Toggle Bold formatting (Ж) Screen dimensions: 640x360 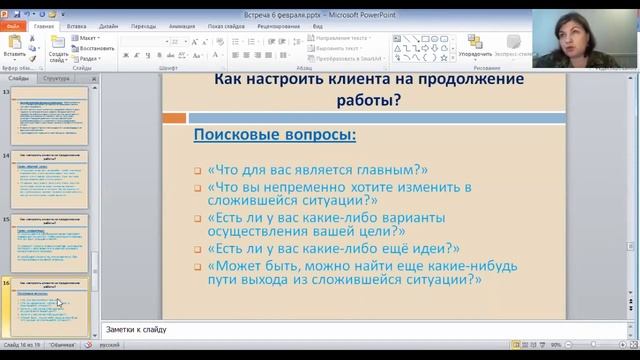click(126, 55)
